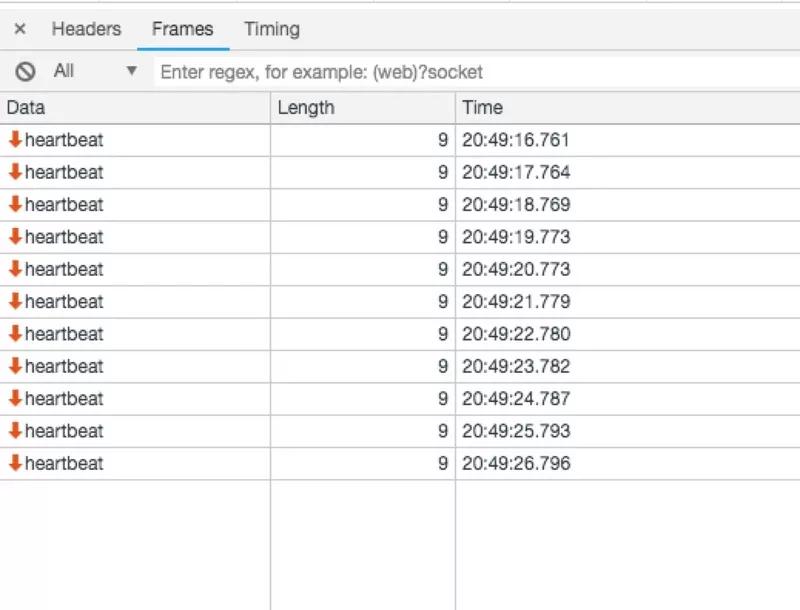Select the heartbeat frame at 20:49:23.782

tap(64, 366)
